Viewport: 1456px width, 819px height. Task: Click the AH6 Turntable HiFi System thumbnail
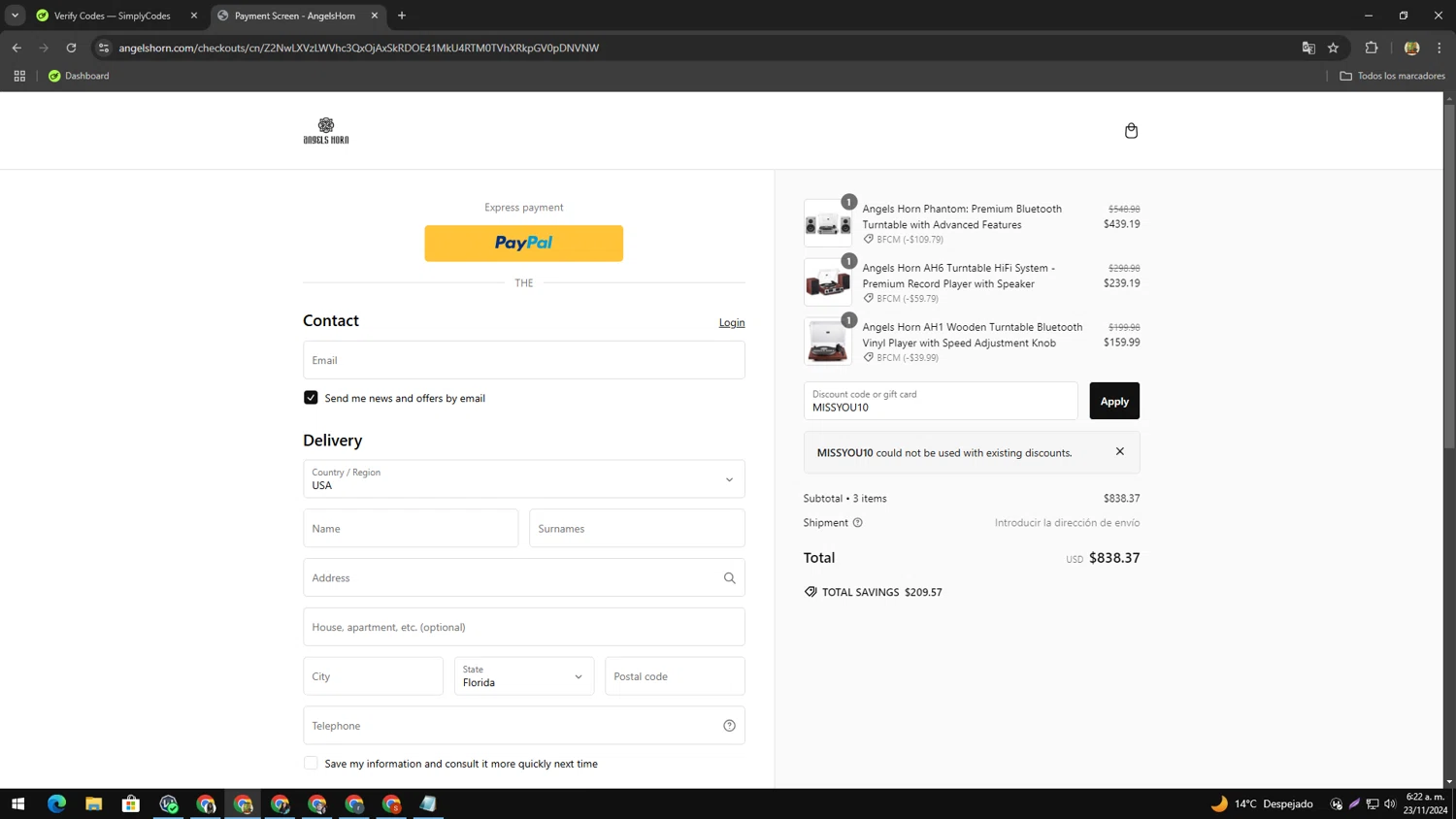click(x=828, y=282)
